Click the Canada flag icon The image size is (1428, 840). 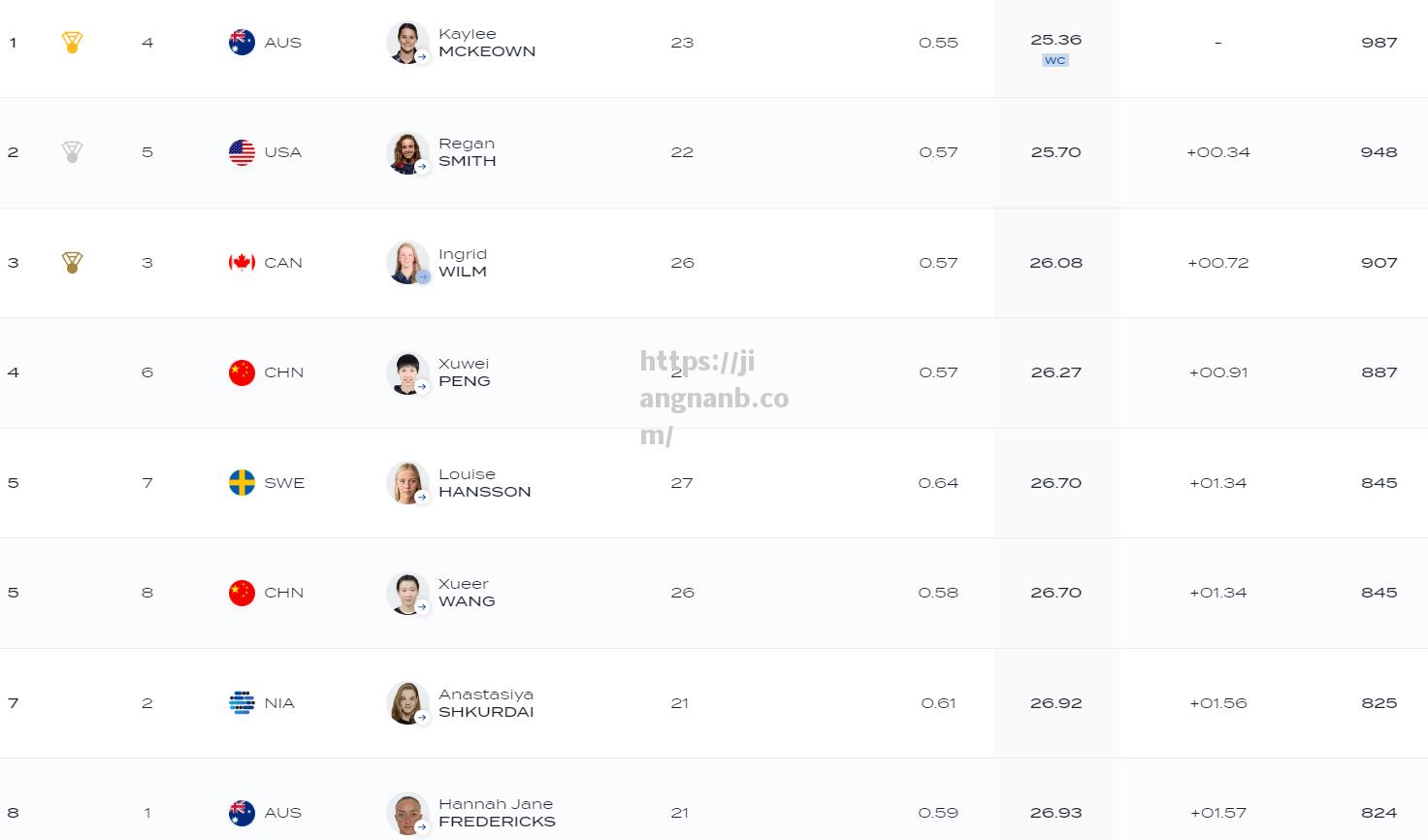(x=242, y=263)
